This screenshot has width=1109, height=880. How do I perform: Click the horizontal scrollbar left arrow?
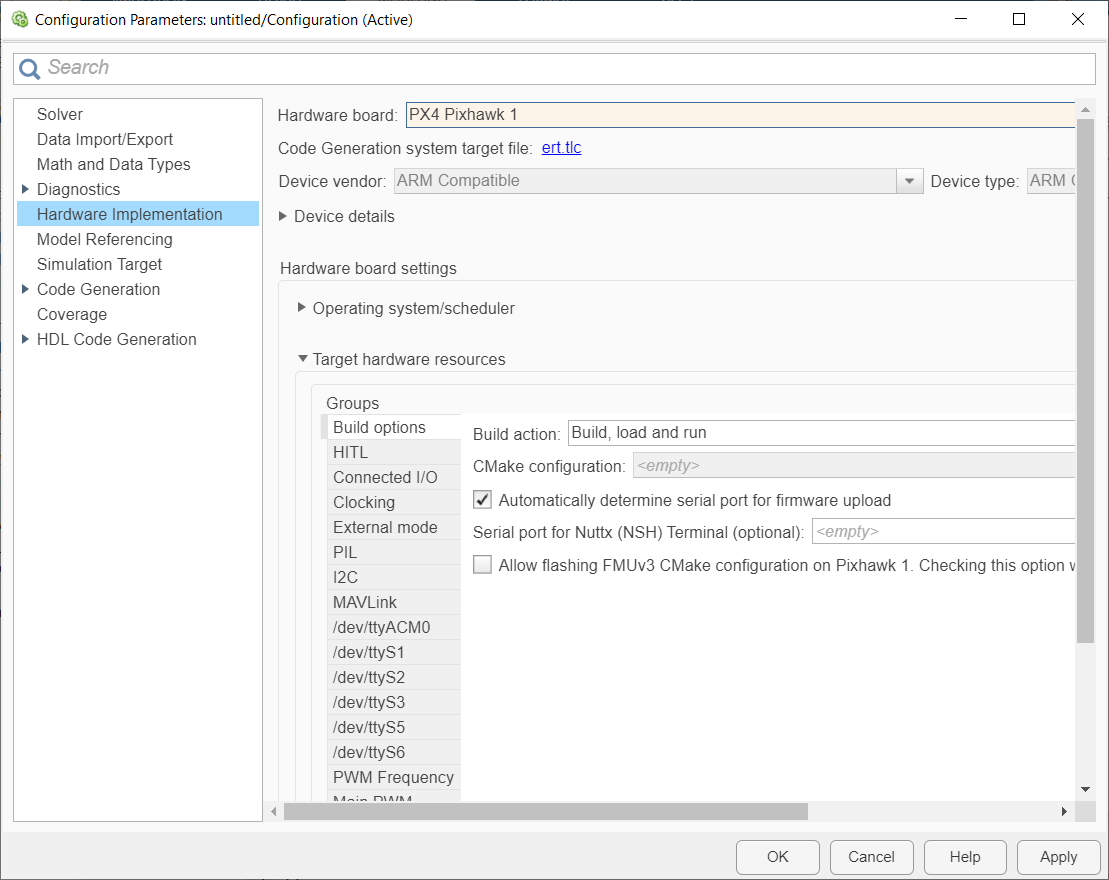(x=274, y=811)
